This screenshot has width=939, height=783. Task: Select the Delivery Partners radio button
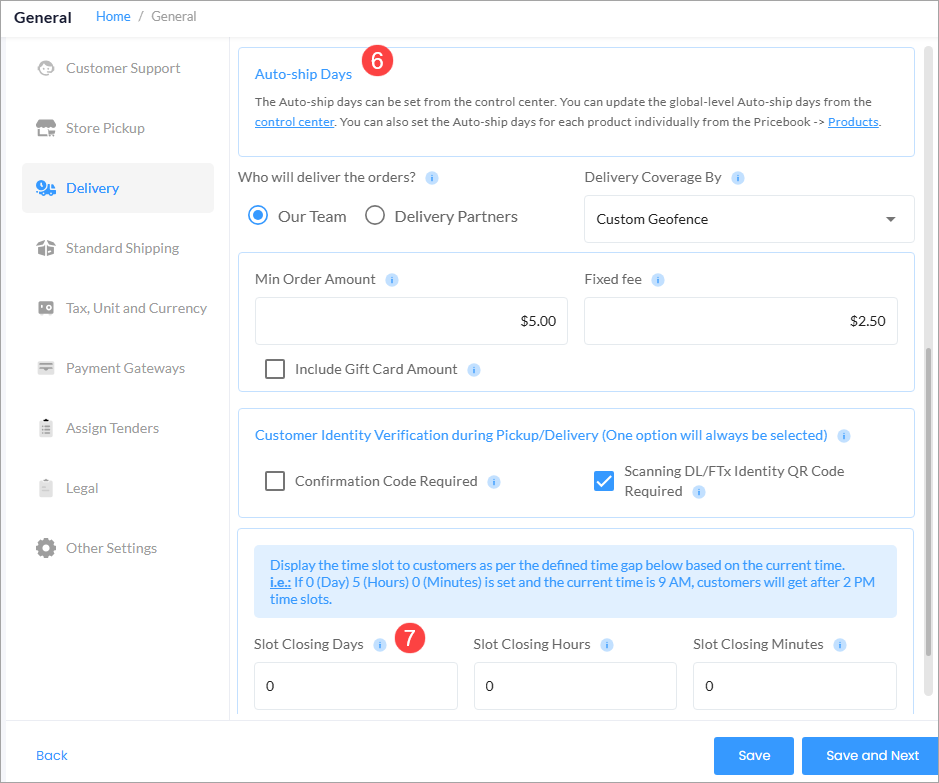(x=375, y=216)
